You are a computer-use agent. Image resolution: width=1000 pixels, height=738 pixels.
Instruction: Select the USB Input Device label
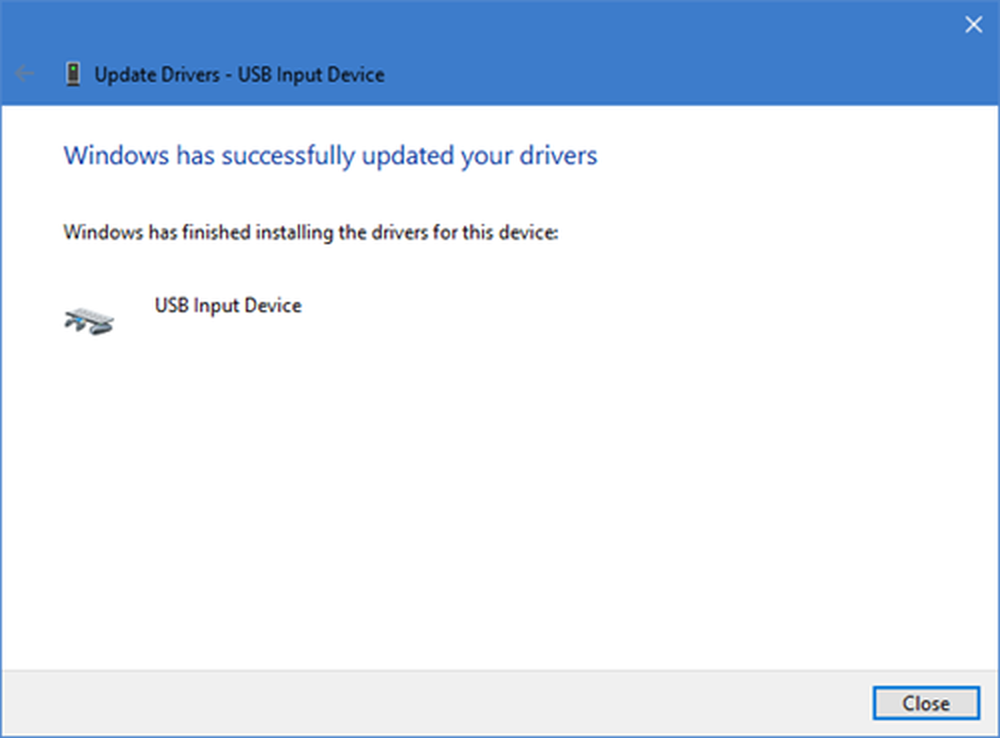tap(227, 305)
